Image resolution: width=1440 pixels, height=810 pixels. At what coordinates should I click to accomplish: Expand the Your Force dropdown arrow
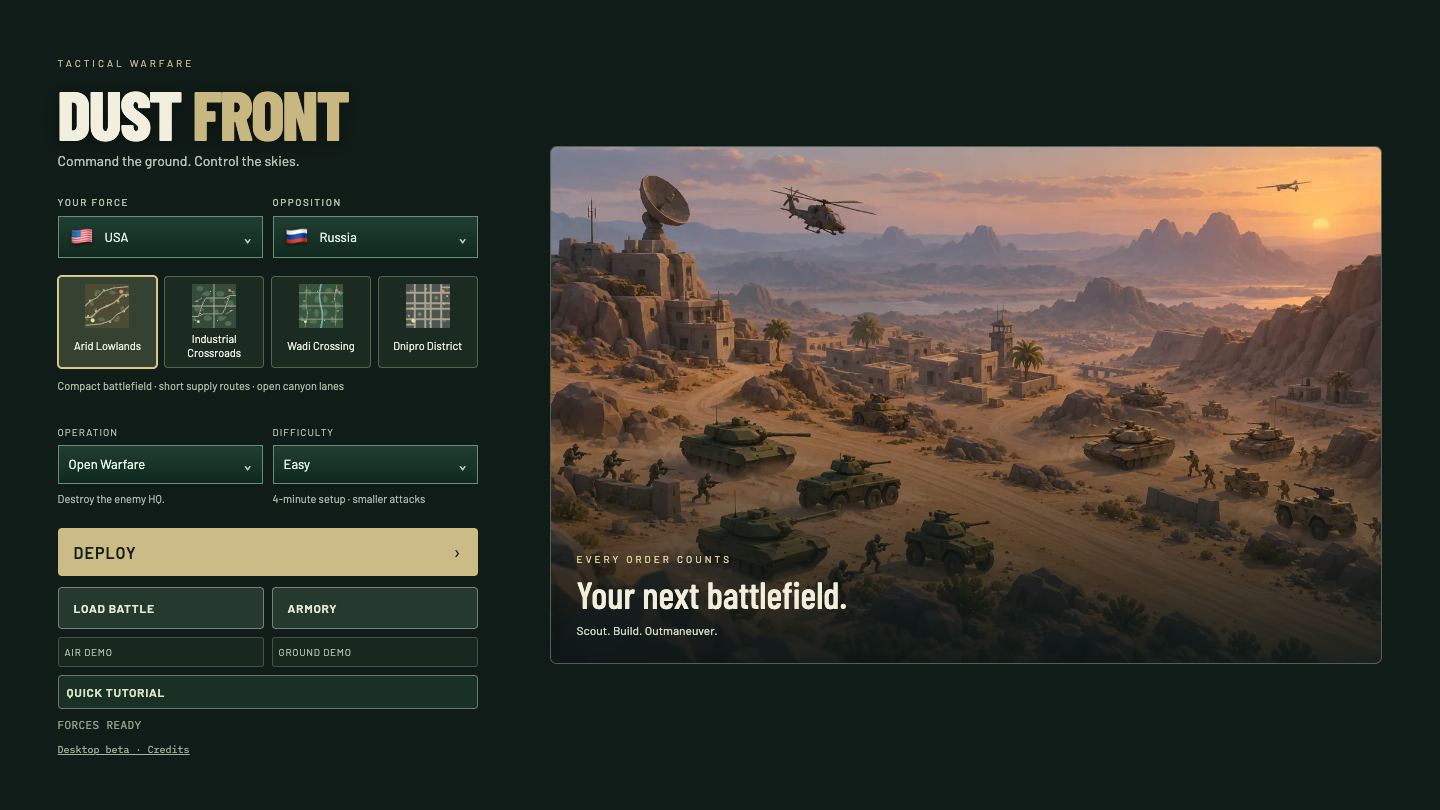tap(247, 240)
